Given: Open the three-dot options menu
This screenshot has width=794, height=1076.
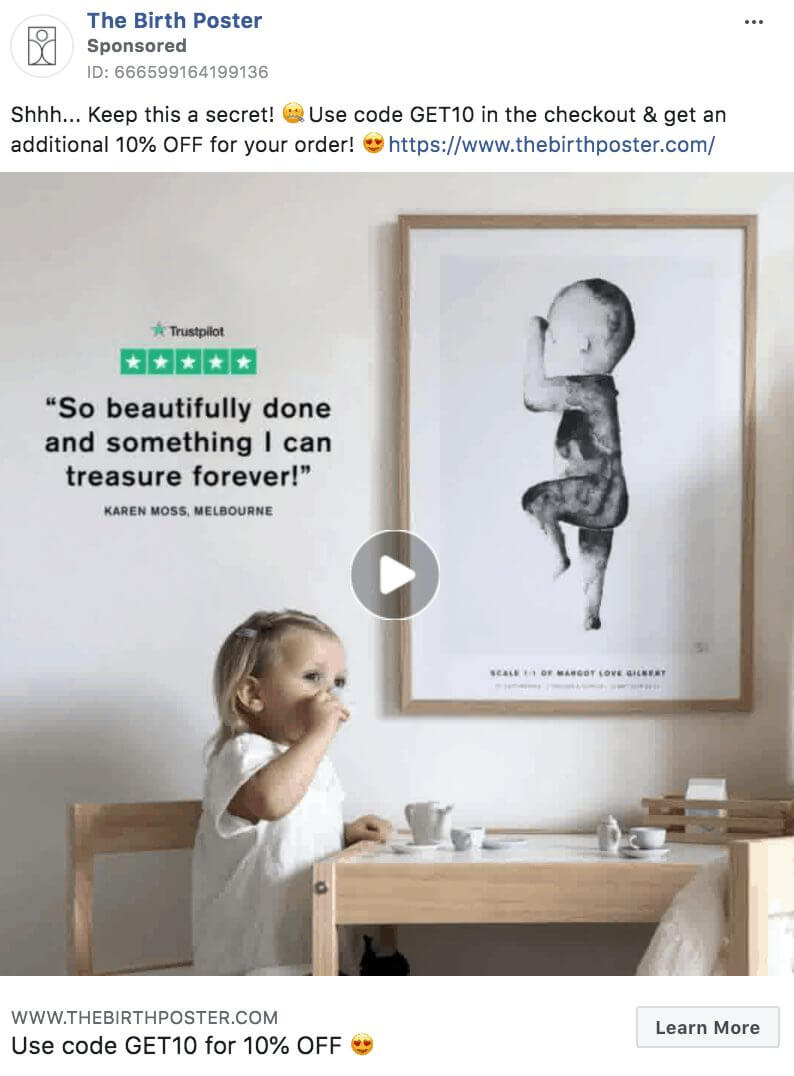Looking at the screenshot, I should 754,22.
